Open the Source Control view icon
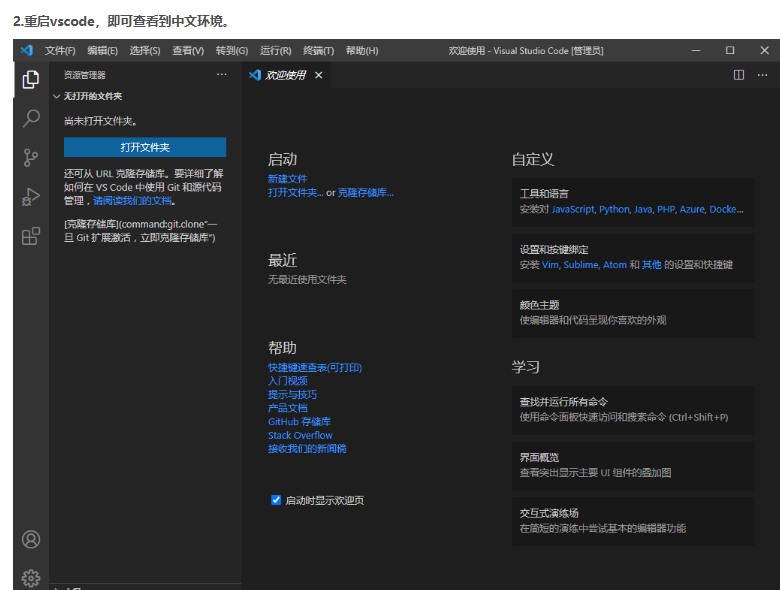780x590 pixels. tap(31, 158)
